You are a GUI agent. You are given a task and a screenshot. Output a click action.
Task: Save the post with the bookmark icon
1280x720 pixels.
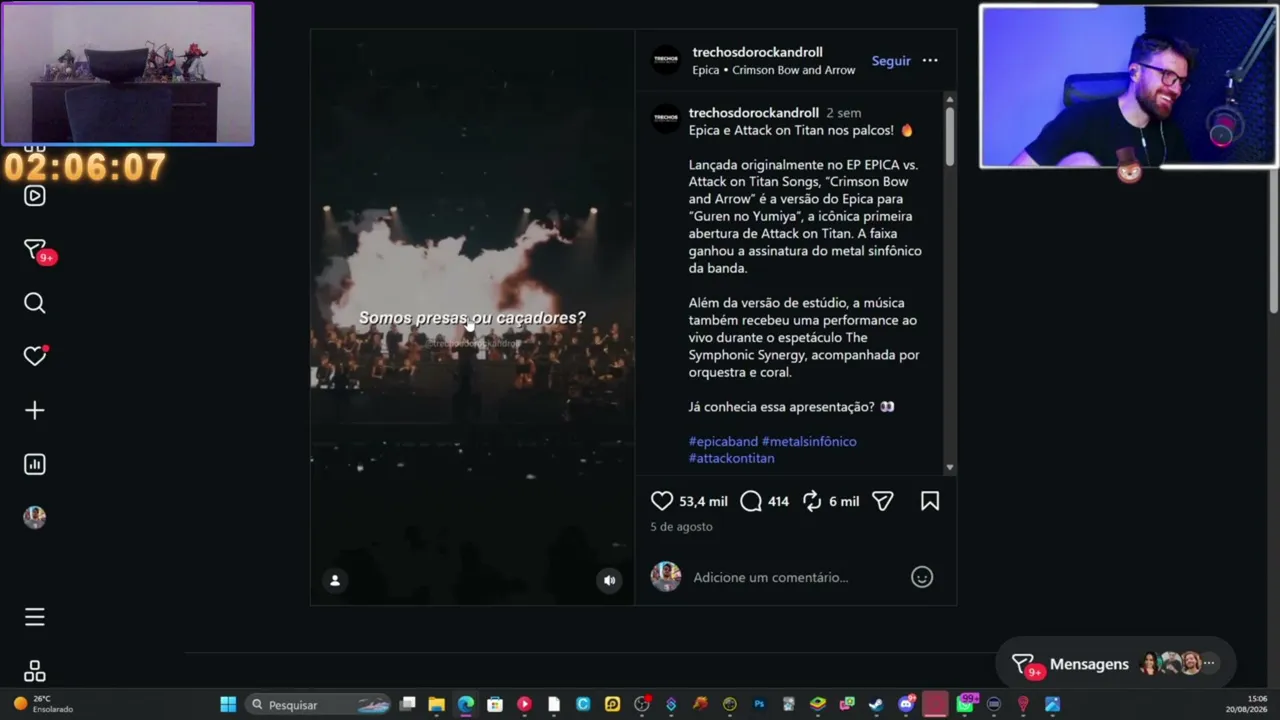930,501
